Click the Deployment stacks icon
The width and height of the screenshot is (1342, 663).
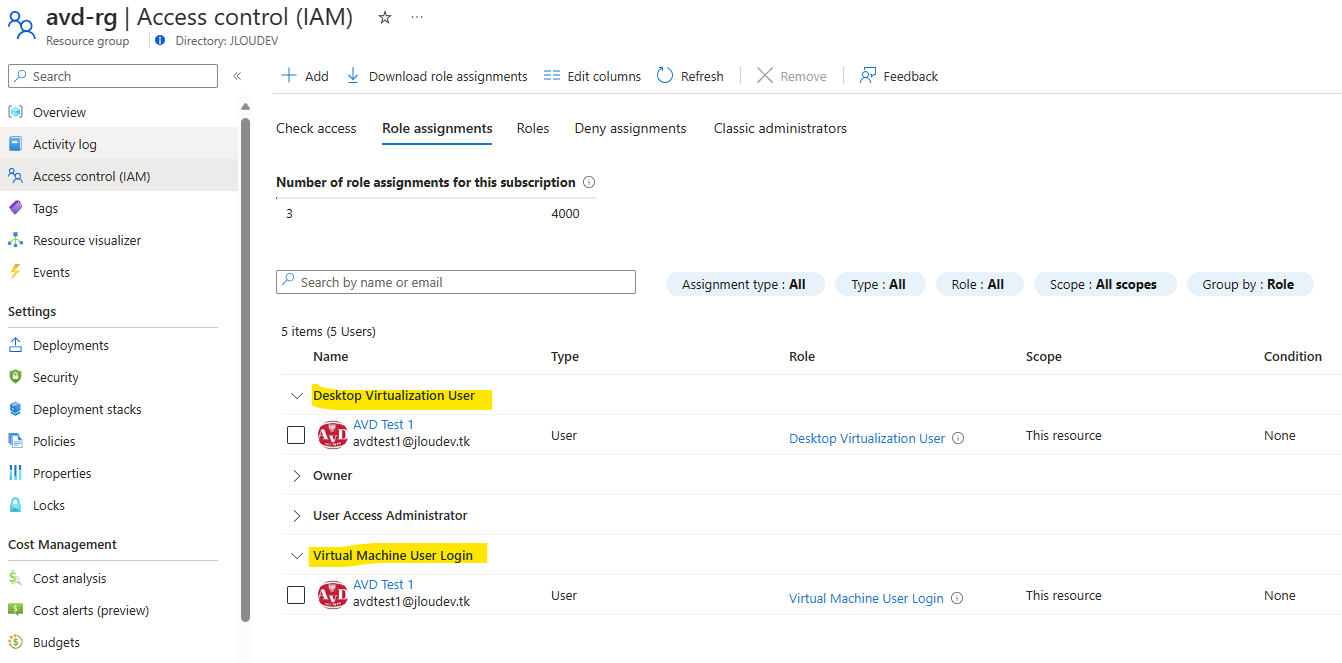(x=15, y=409)
